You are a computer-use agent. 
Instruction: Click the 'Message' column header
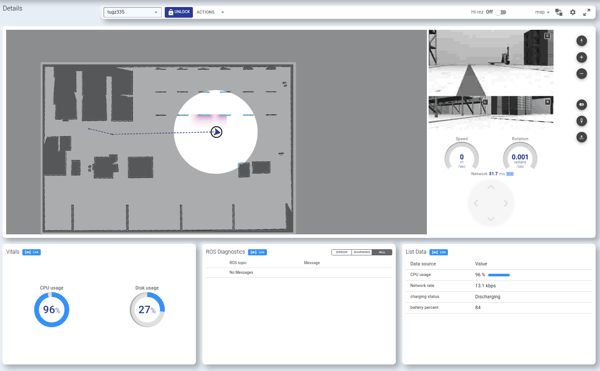pos(311,263)
